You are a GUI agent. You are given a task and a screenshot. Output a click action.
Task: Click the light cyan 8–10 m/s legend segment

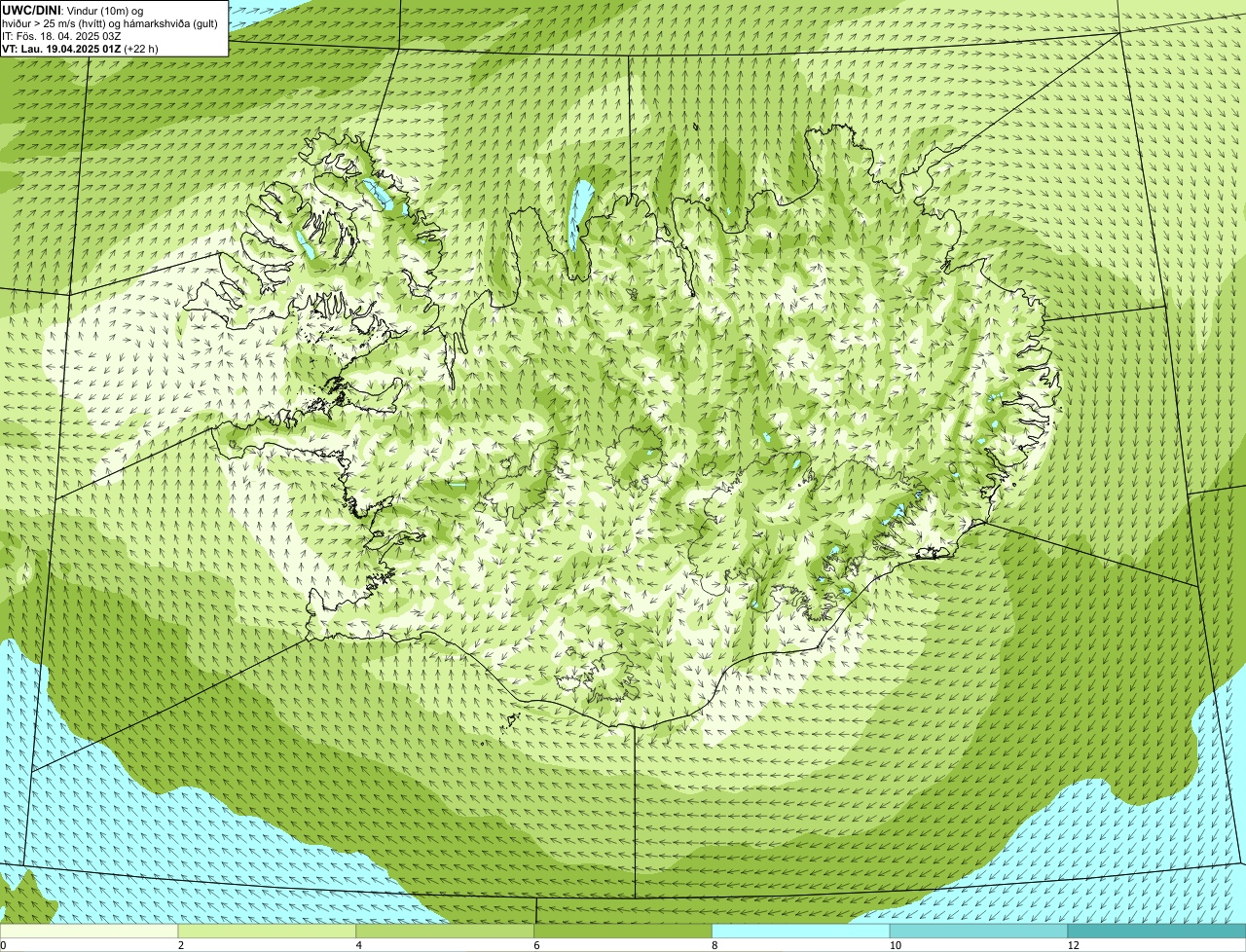tap(801, 931)
